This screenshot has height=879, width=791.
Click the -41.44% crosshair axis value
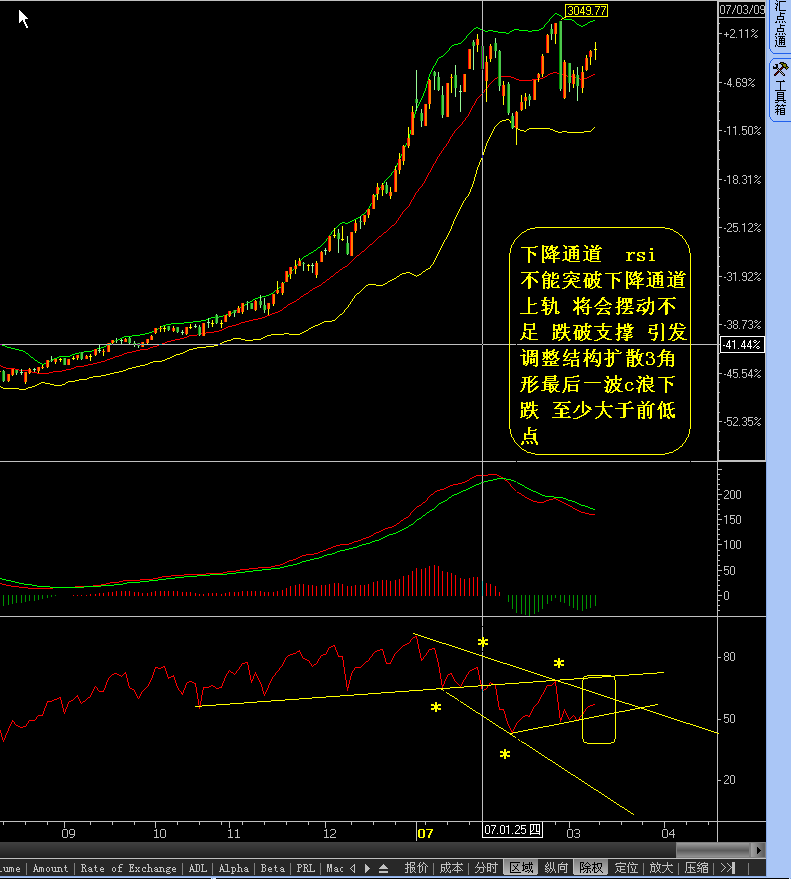[x=742, y=345]
